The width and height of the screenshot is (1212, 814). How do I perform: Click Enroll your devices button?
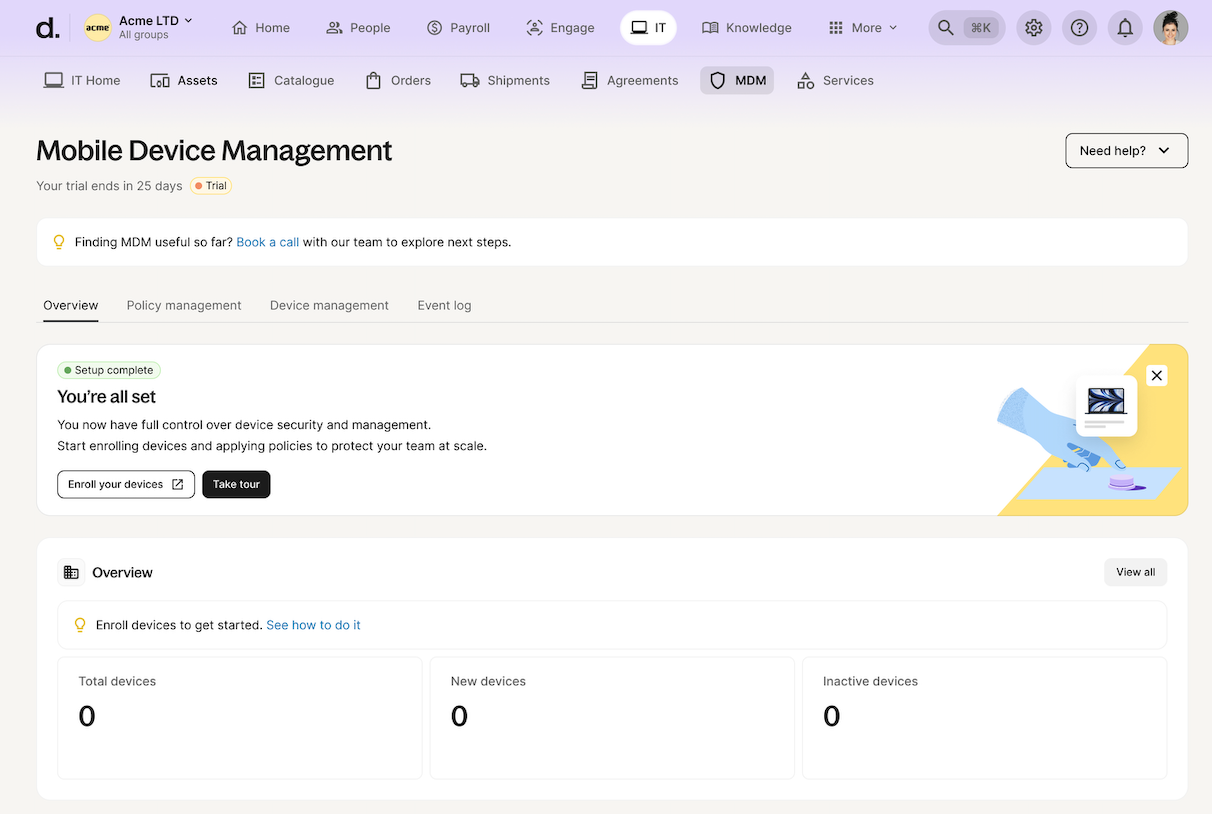coord(126,485)
